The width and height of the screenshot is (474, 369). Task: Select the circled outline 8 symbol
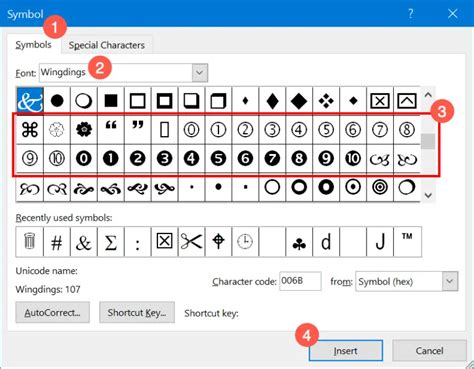[407, 129]
